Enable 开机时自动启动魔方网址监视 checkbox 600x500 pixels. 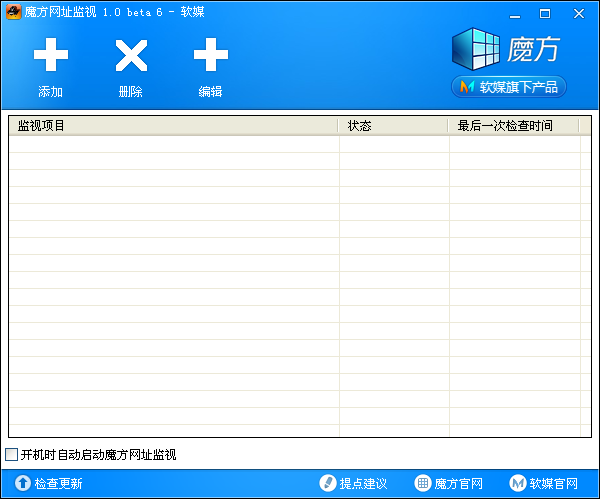tap(11, 454)
